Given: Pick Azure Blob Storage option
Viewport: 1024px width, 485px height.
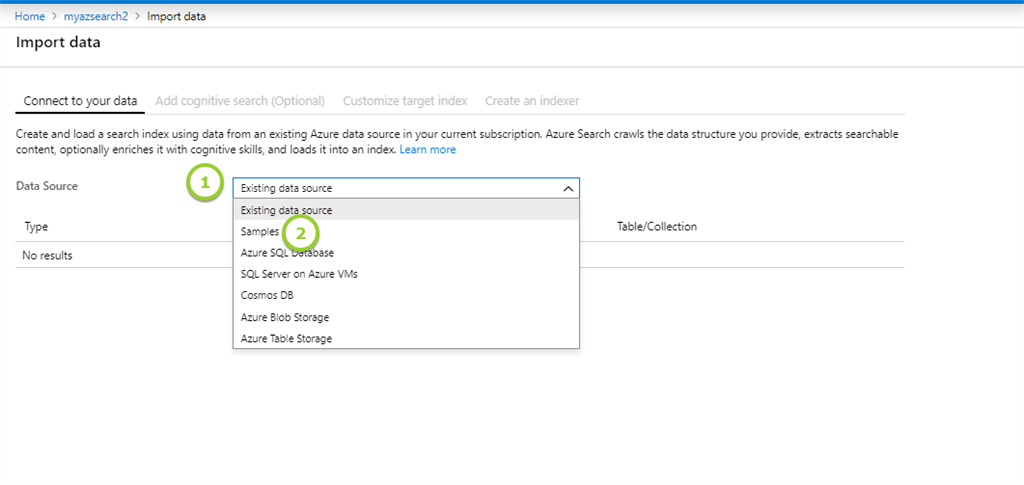Looking at the screenshot, I should coord(406,317).
